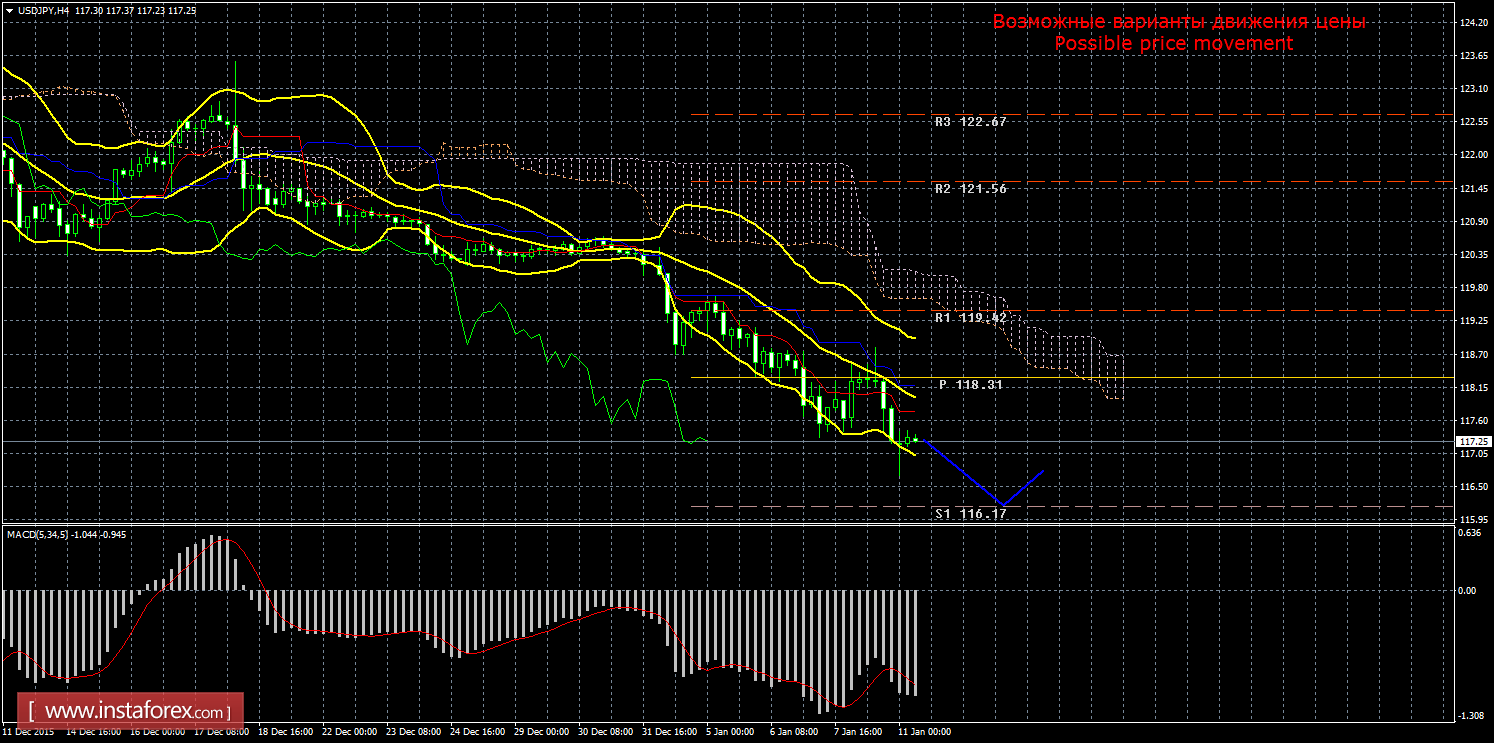Click the -1.308 MACD scale value

1470,716
